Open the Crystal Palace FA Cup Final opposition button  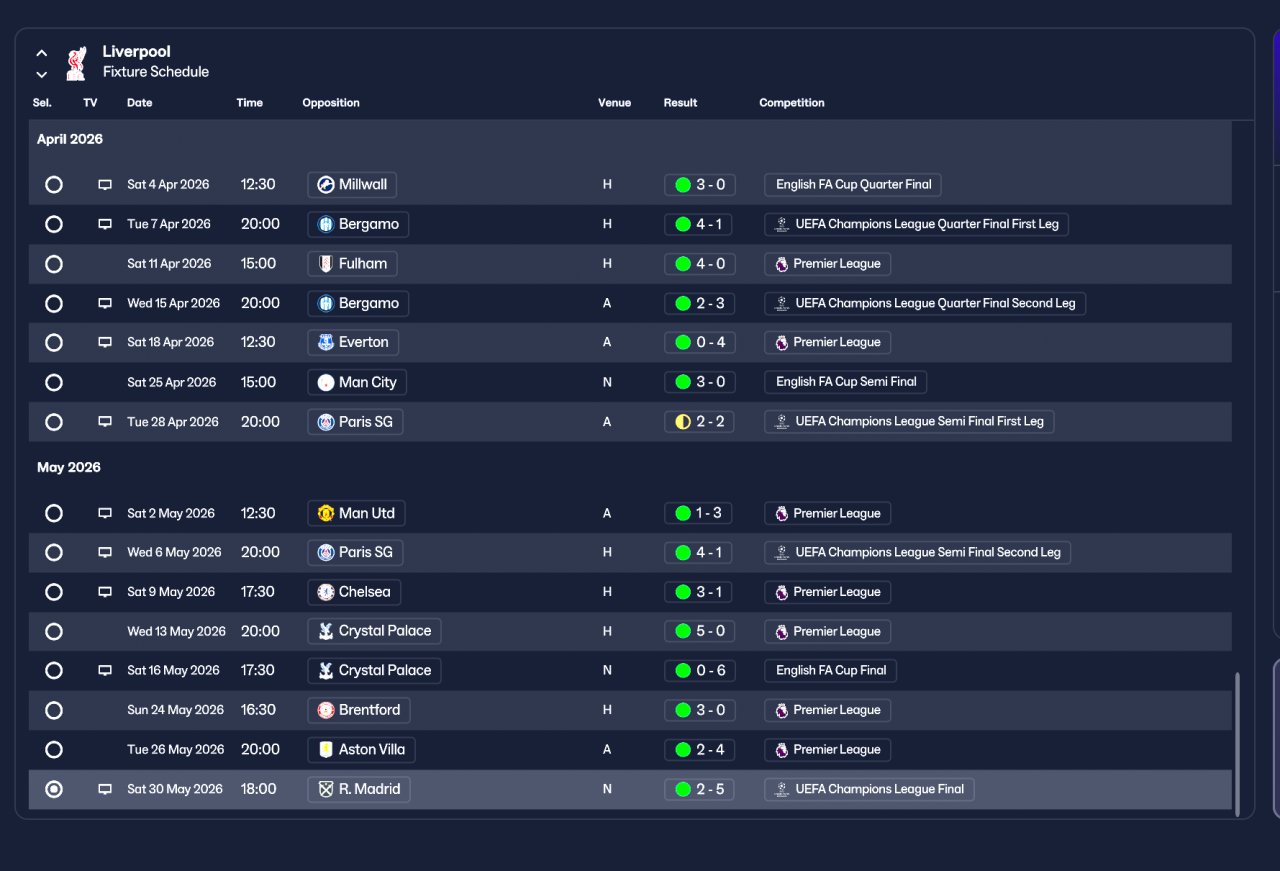(374, 671)
